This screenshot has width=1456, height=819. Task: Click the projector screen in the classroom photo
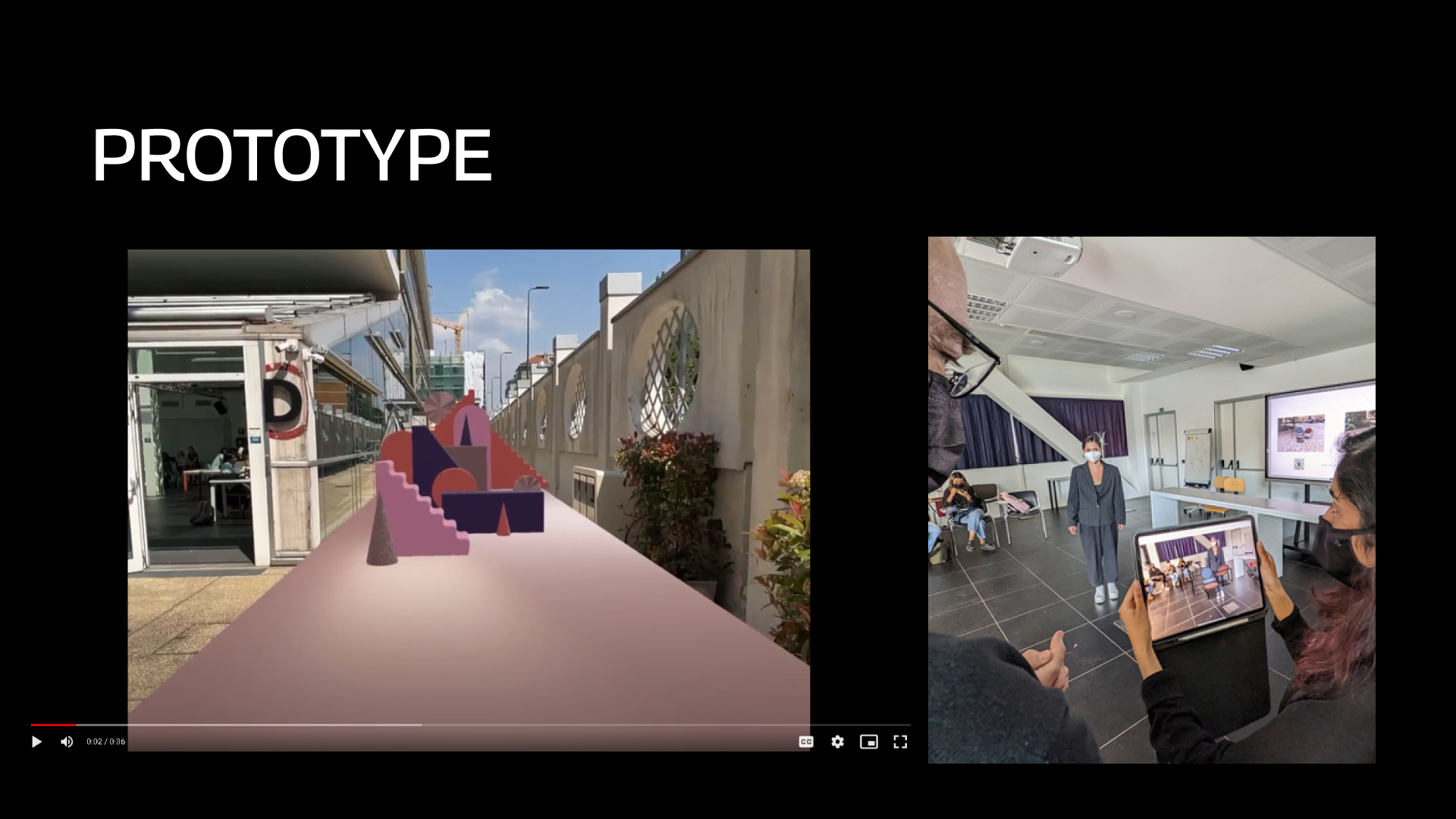(x=1319, y=432)
